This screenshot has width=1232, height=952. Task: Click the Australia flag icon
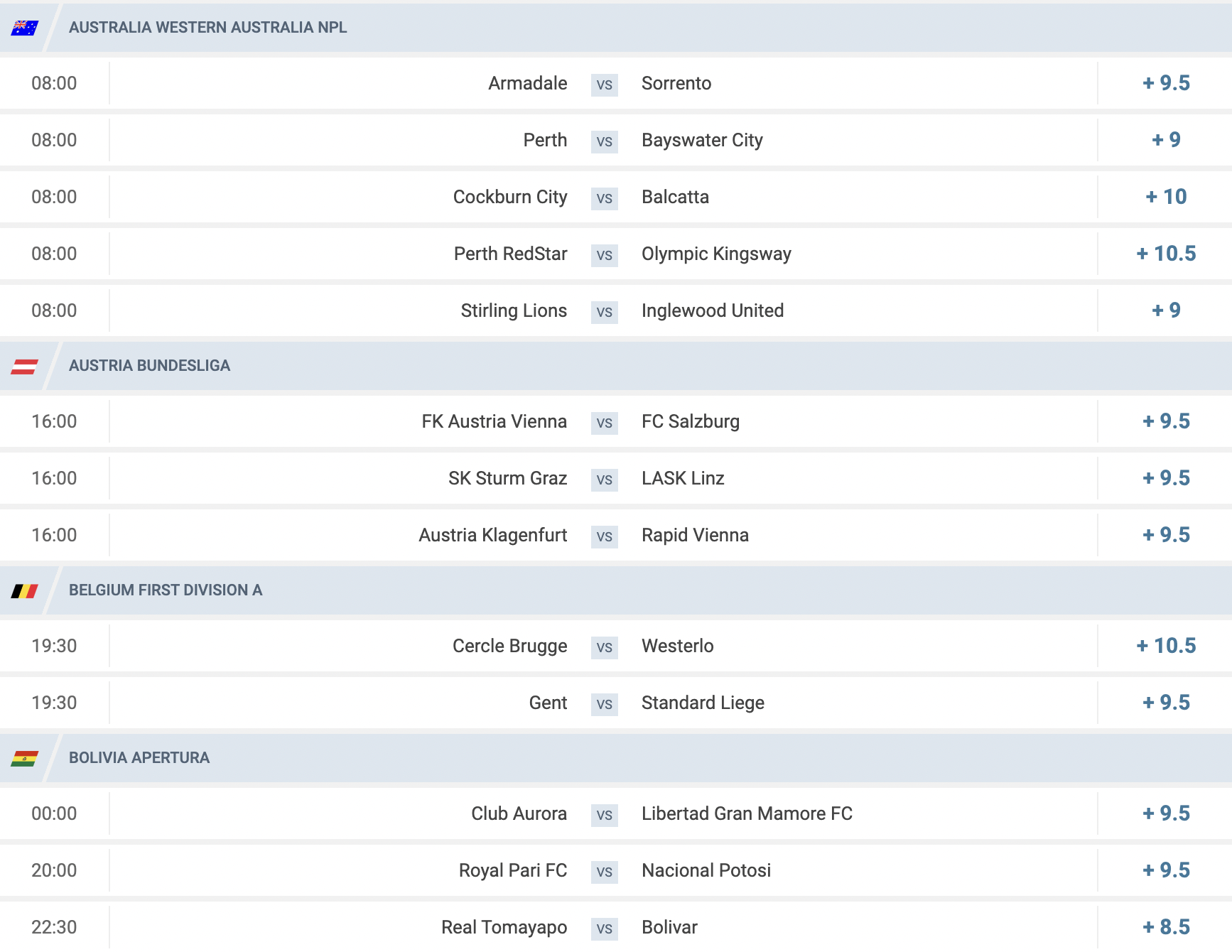(25, 28)
